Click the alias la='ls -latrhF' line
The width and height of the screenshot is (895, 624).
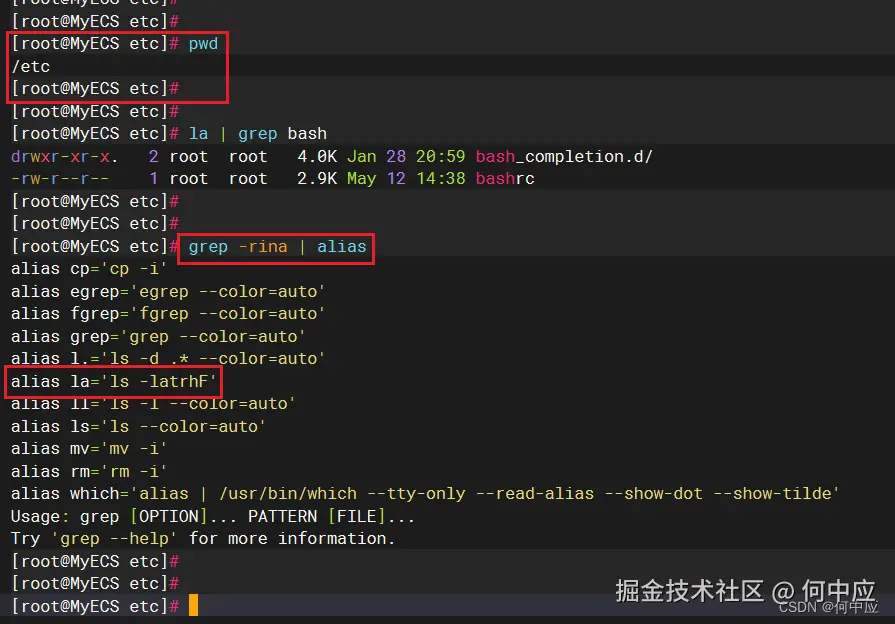[114, 381]
